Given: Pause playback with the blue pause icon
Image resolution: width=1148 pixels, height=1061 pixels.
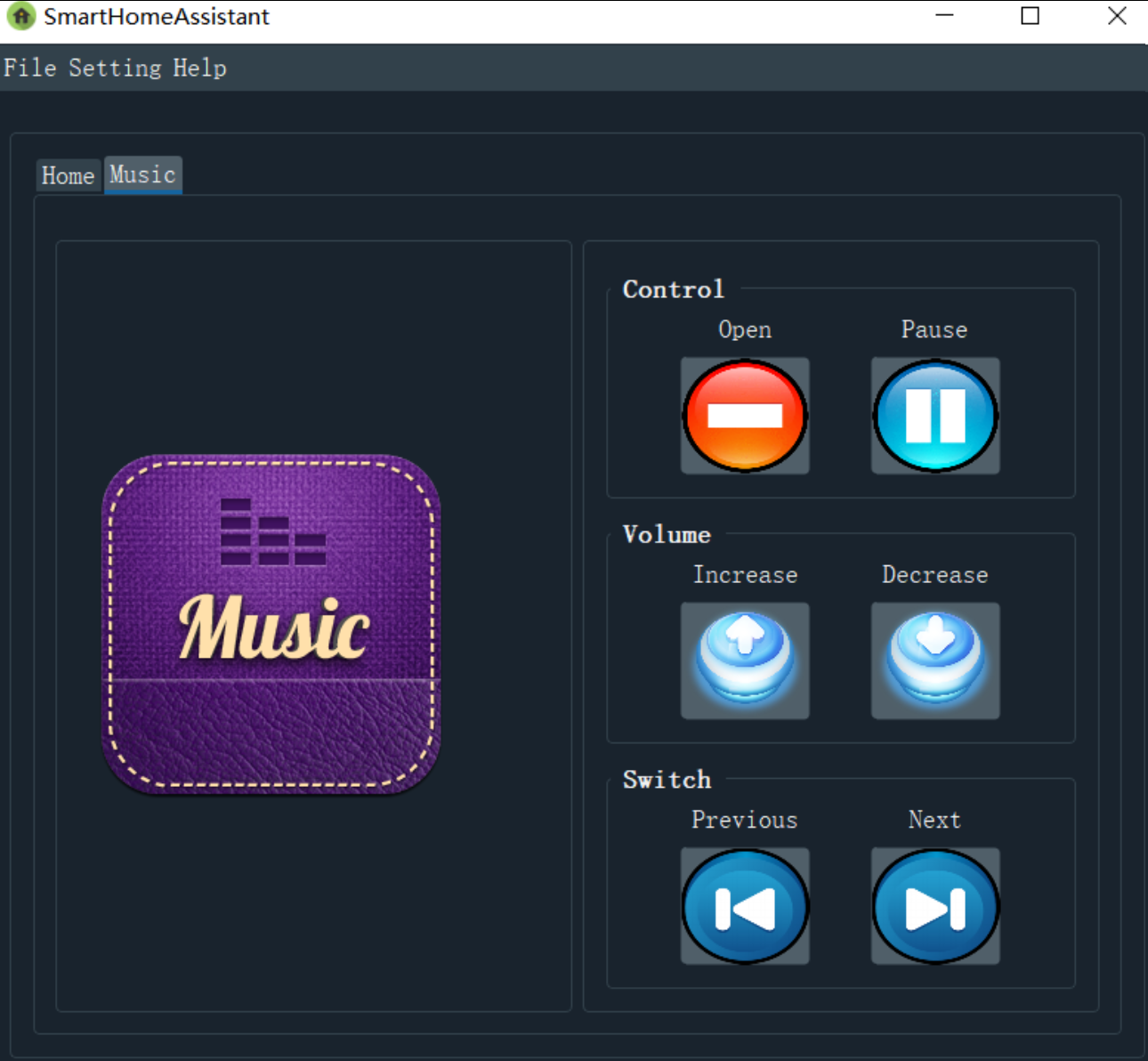Looking at the screenshot, I should point(934,416).
